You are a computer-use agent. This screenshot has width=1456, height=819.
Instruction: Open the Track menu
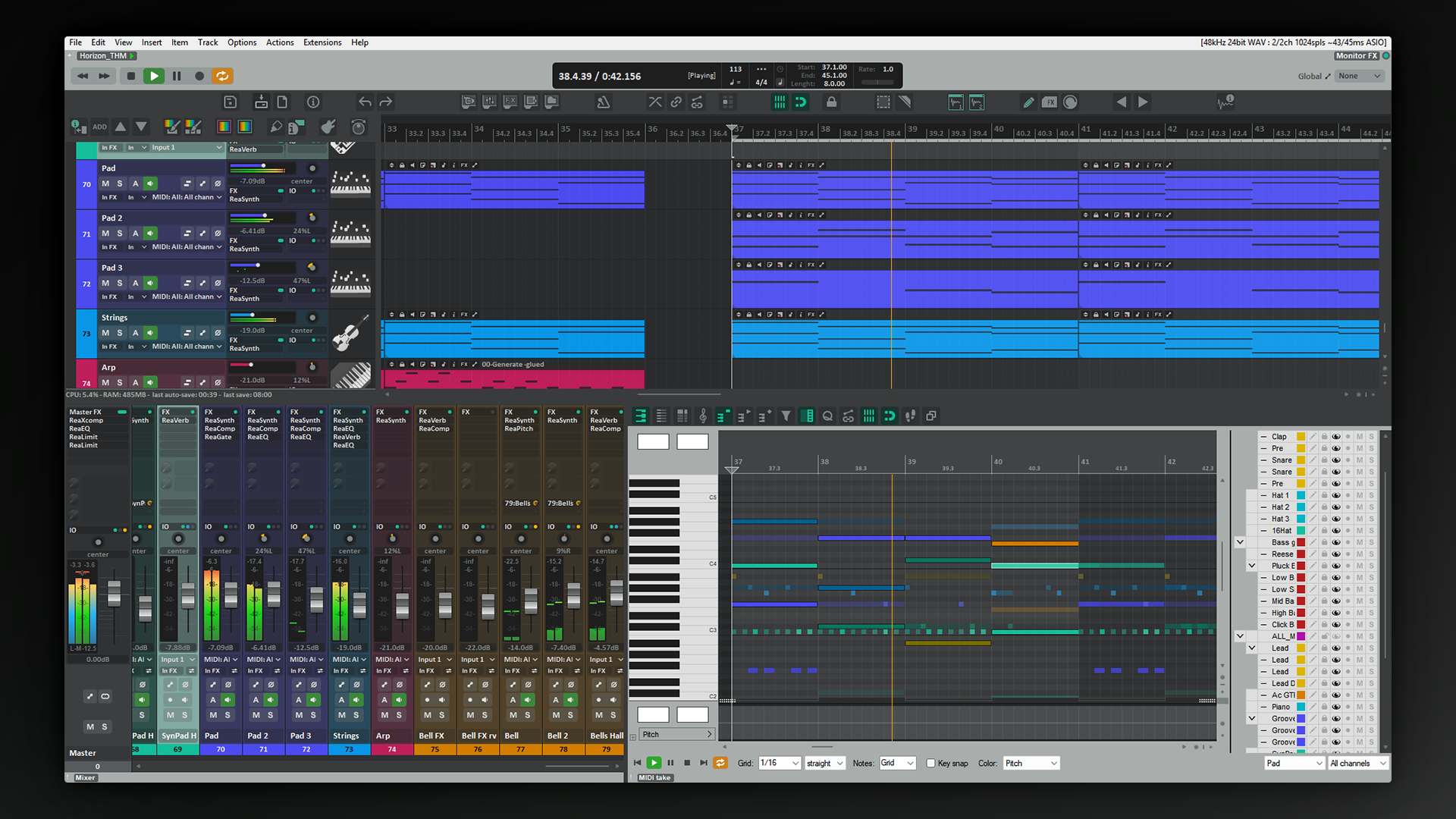[x=208, y=42]
